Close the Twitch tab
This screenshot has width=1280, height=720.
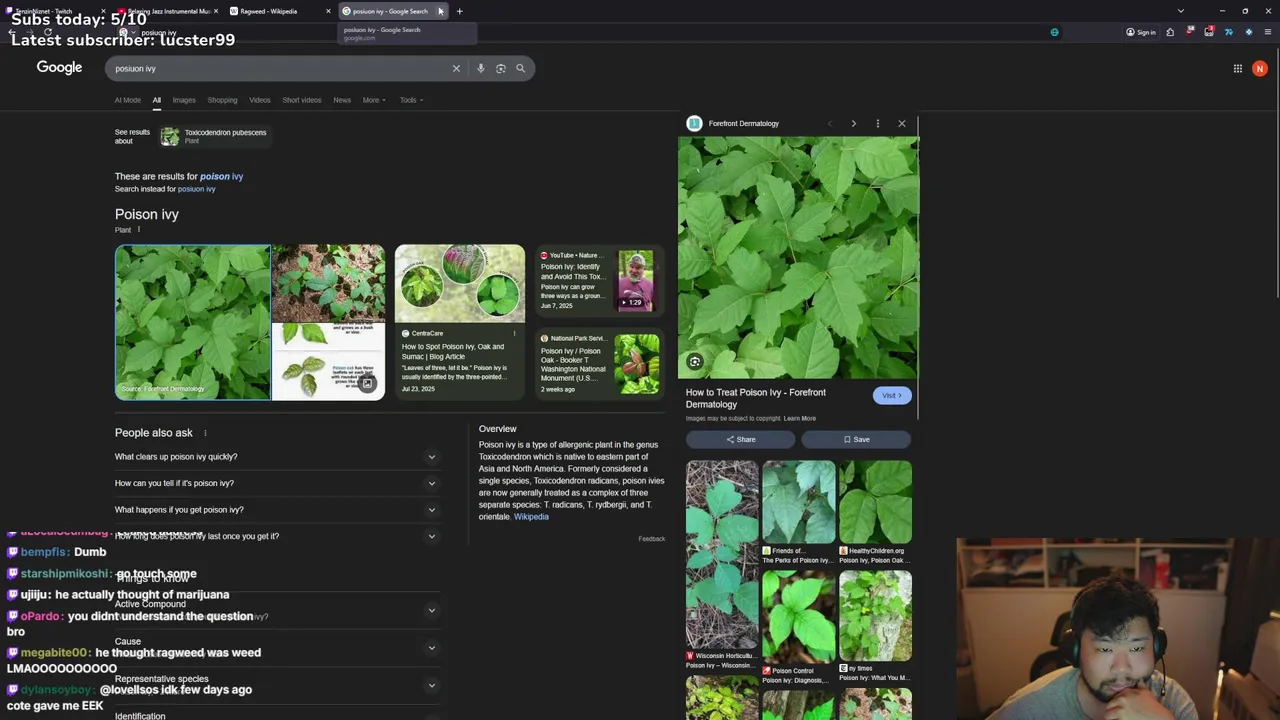[103, 11]
